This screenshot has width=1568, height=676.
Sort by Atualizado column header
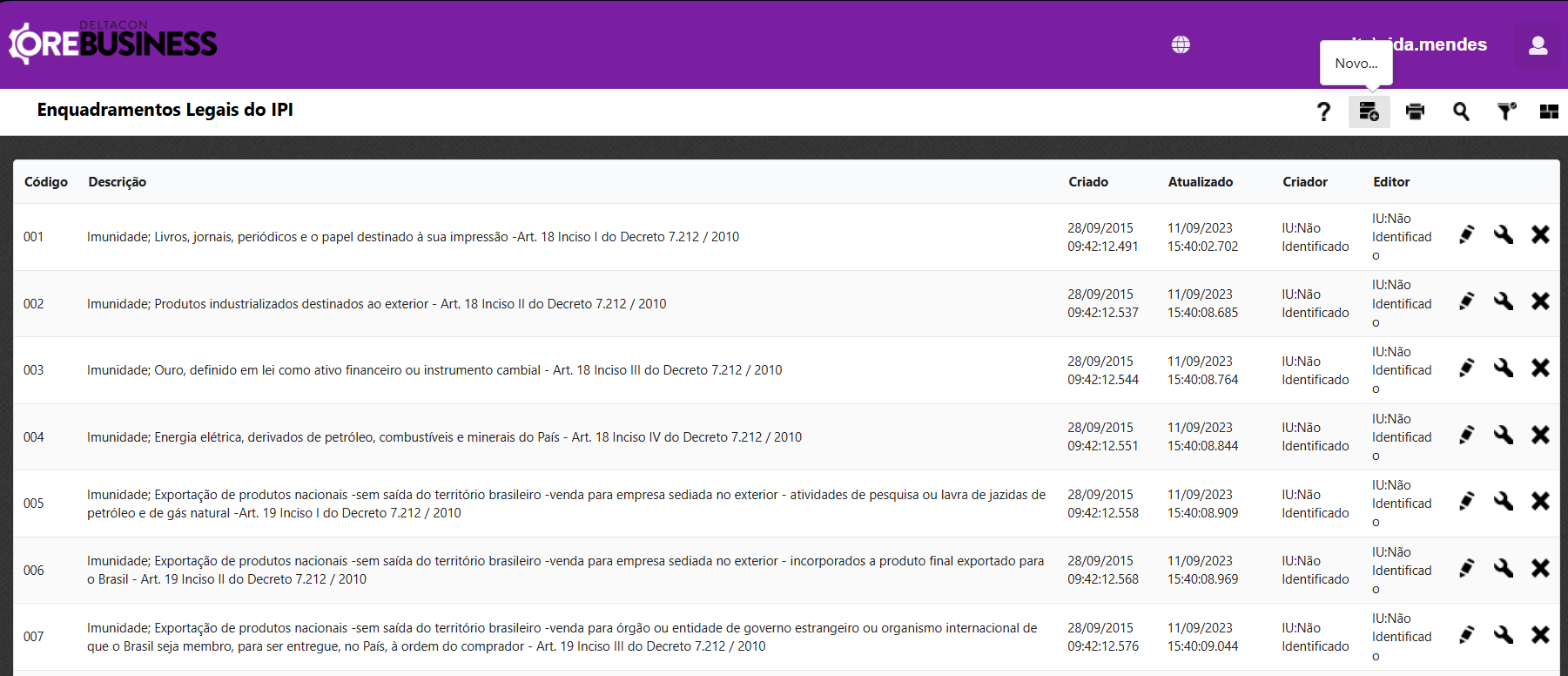[x=1200, y=182]
